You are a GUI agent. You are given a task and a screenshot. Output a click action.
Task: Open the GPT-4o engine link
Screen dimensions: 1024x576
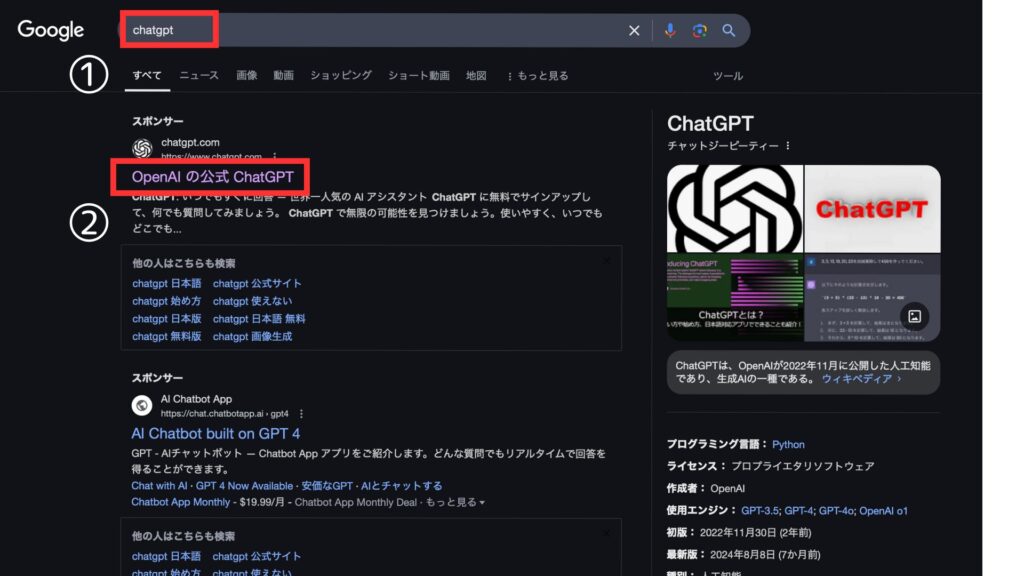(x=836, y=511)
